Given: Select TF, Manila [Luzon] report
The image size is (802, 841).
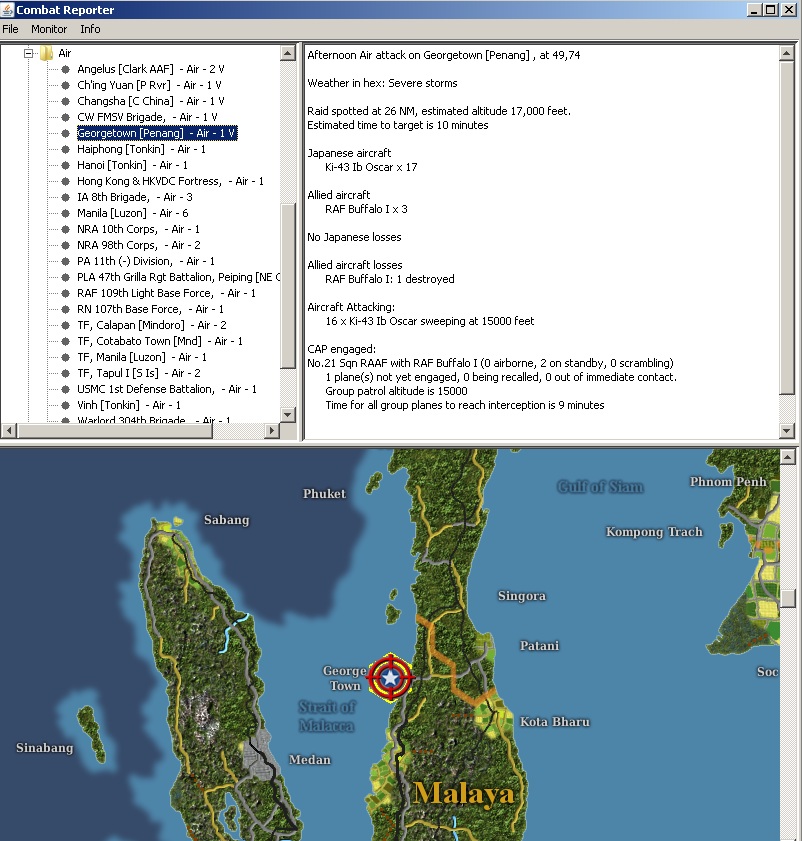Looking at the screenshot, I should (x=142, y=357).
